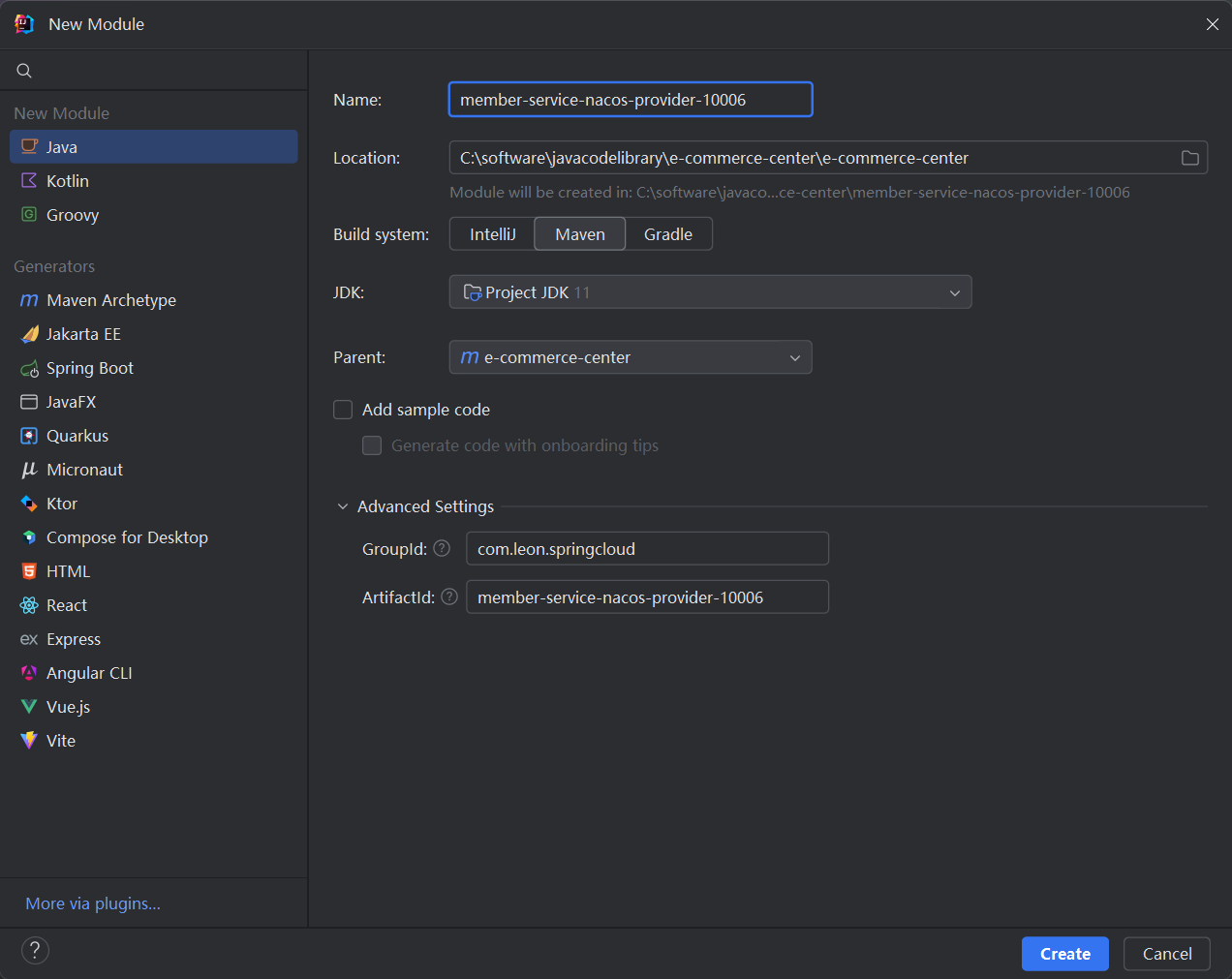The image size is (1232, 979).
Task: Click the folder browse icon in Location field
Action: [1189, 158]
